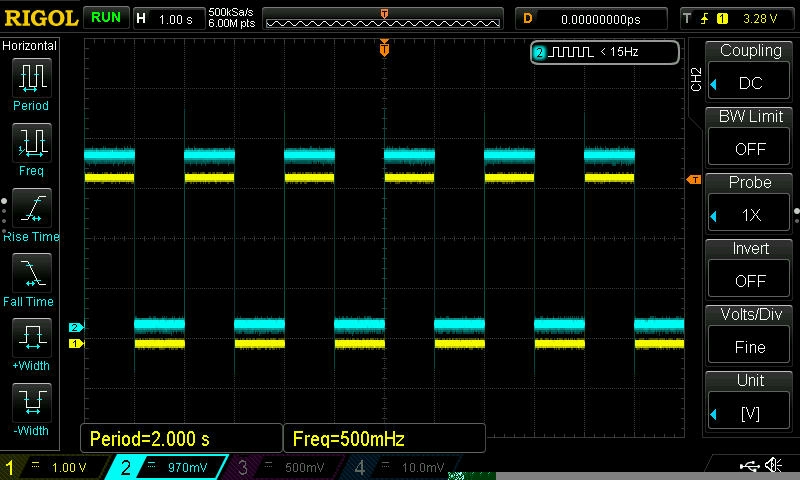This screenshot has width=800, height=480.
Task: Click the USB status icon
Action: 748,466
